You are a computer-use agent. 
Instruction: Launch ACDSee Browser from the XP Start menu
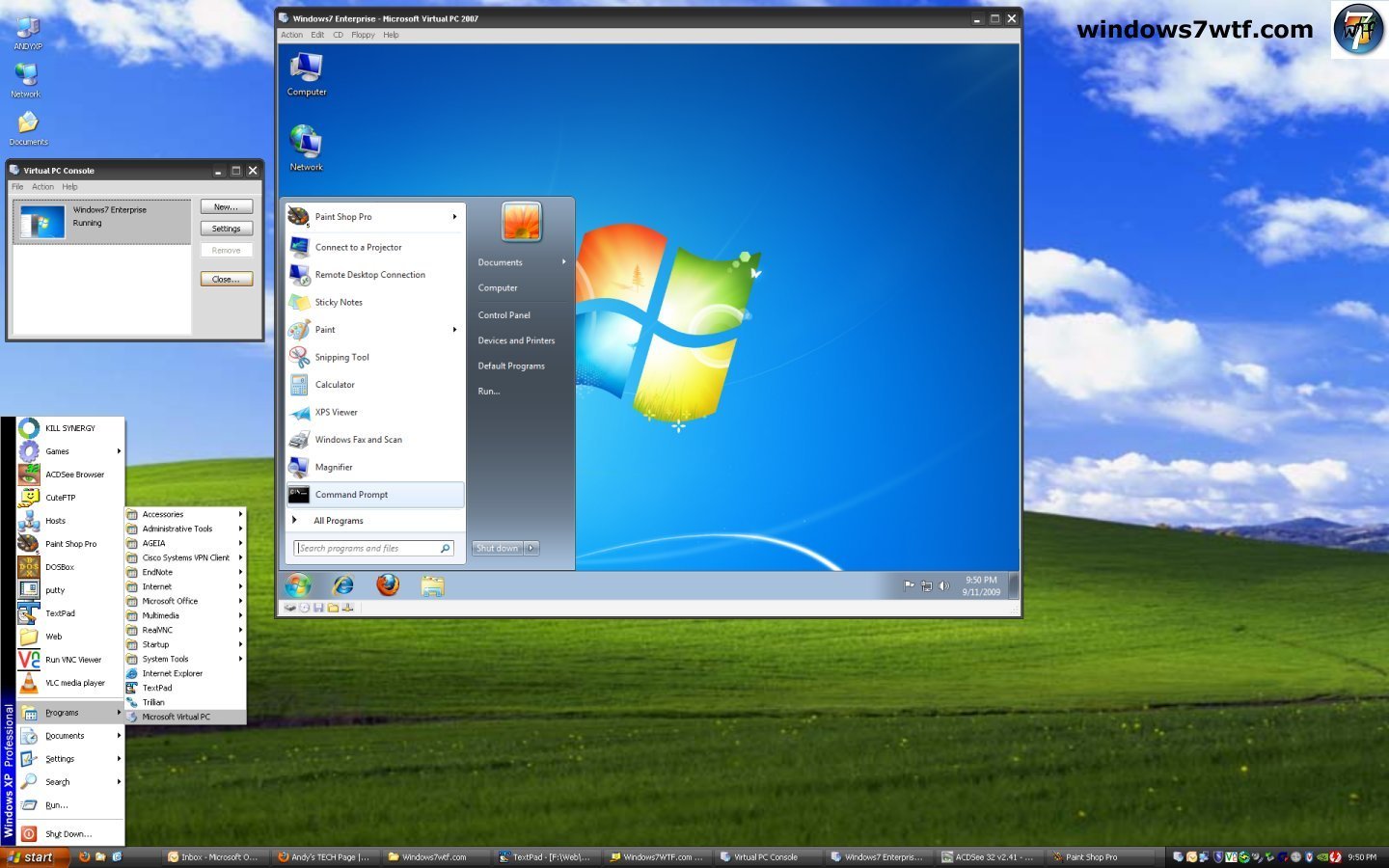coord(69,475)
